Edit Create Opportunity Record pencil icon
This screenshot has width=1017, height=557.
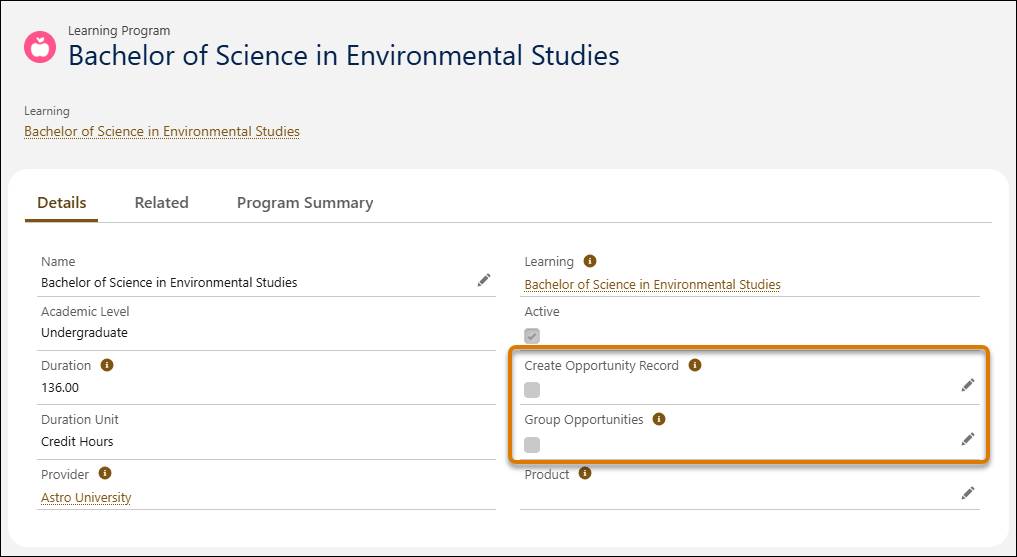tap(968, 385)
